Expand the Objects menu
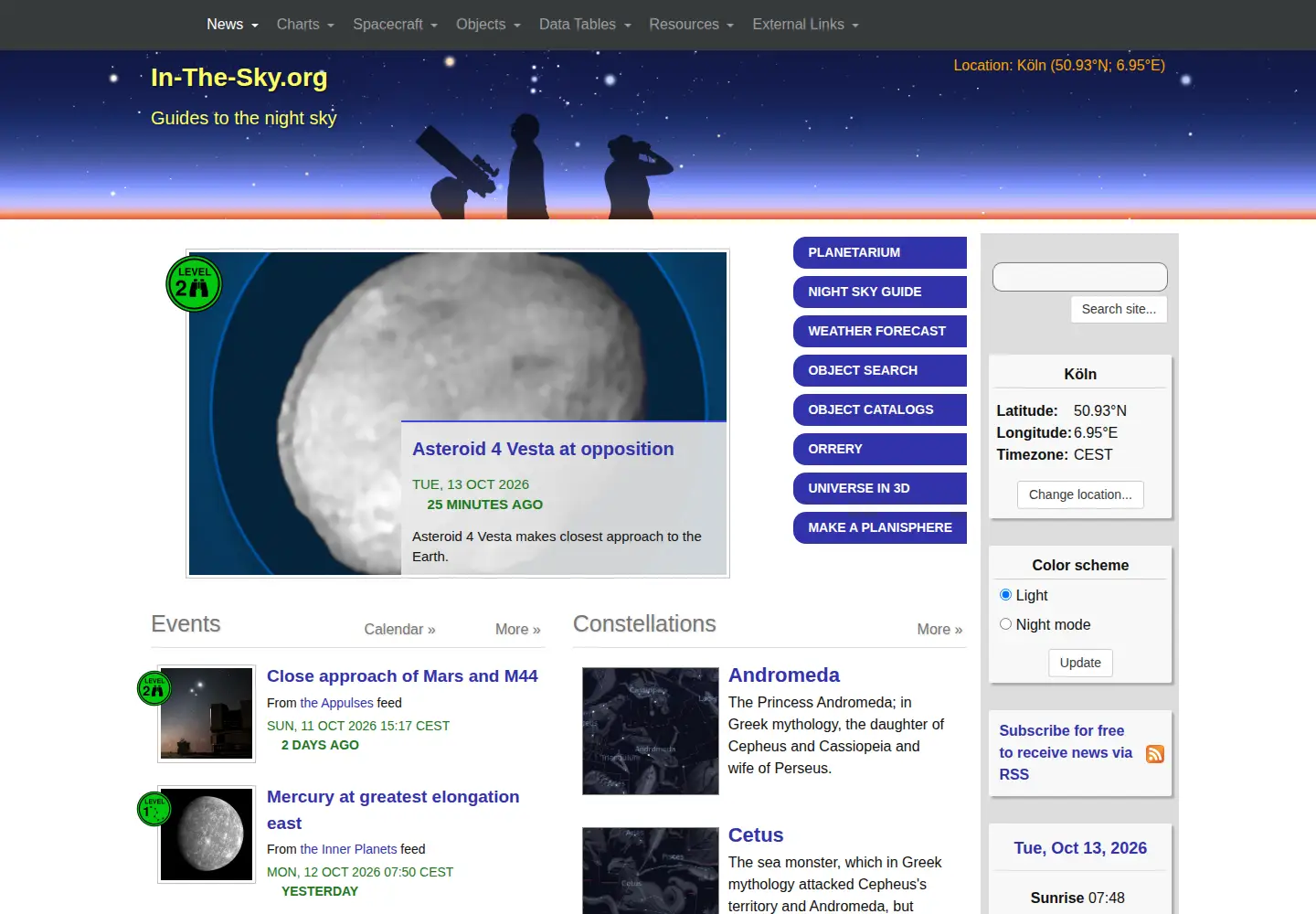This screenshot has height=914, width=1316. 488,25
